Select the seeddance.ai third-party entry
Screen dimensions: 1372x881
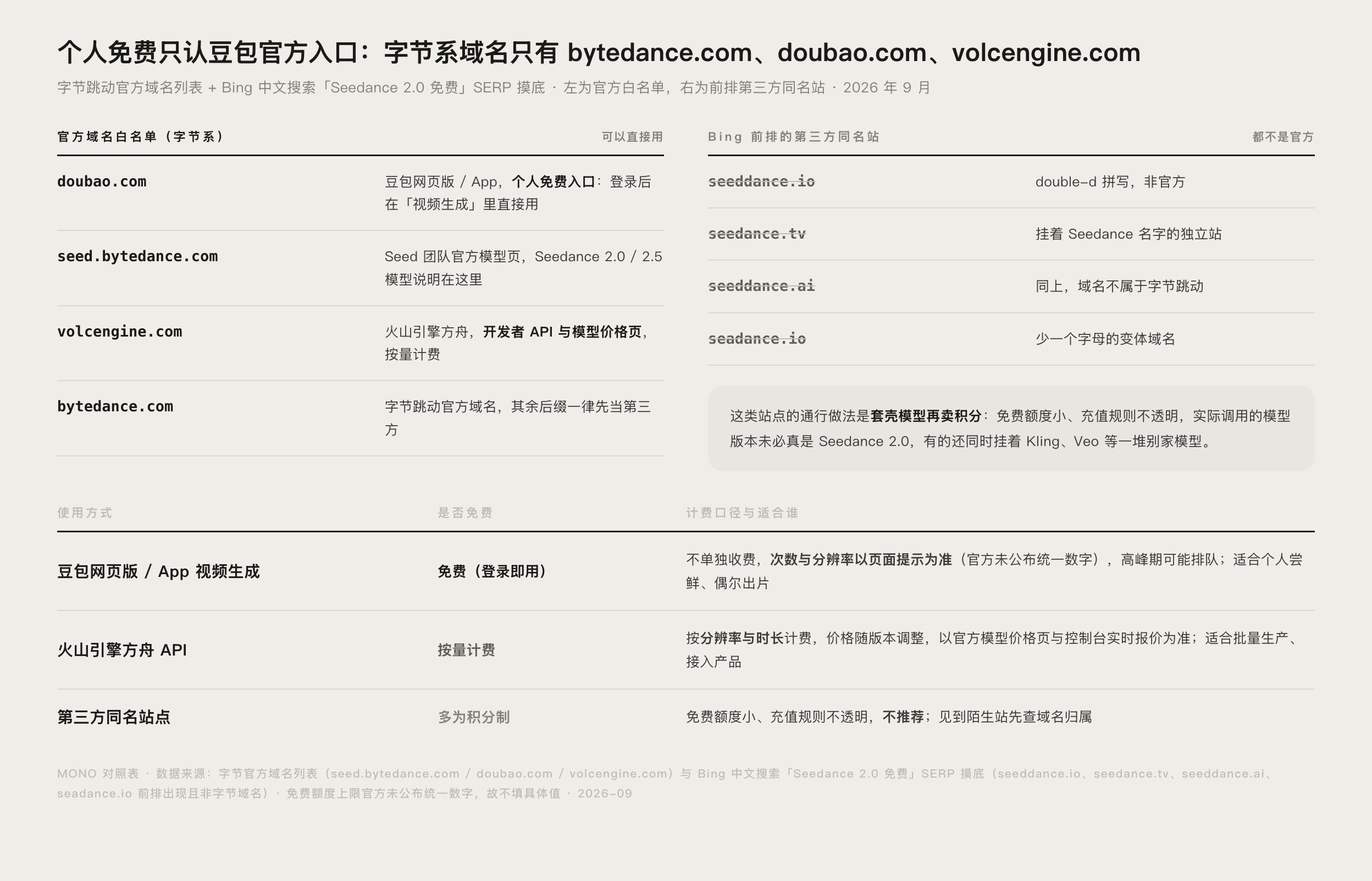coord(761,286)
